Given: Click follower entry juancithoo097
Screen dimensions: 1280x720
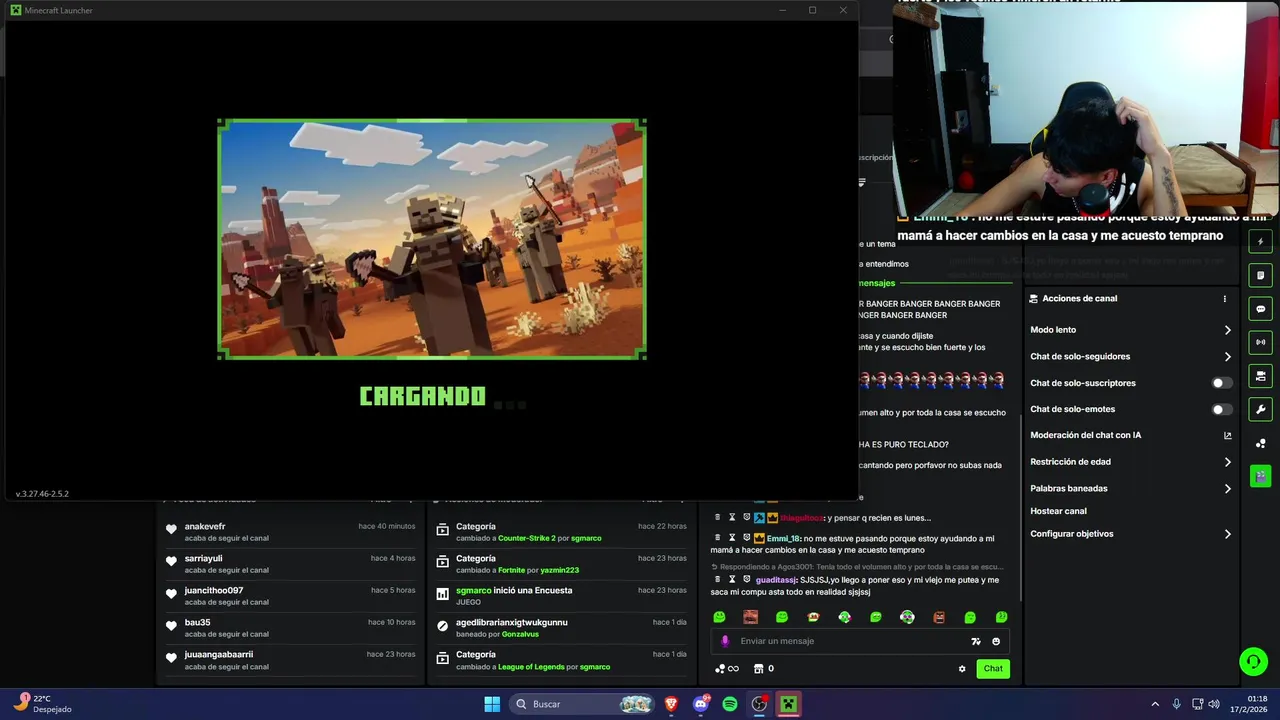Looking at the screenshot, I should tap(290, 596).
